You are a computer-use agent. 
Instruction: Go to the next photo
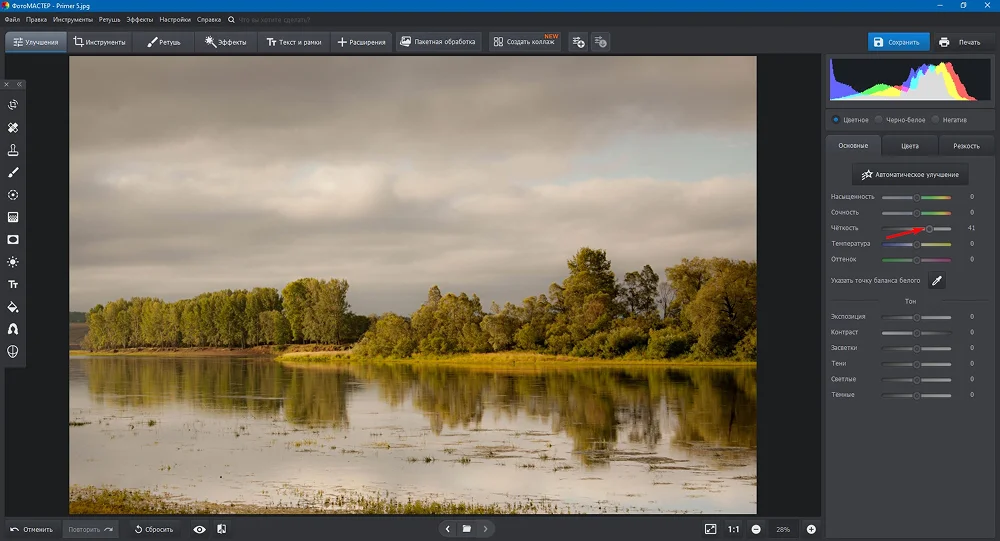click(485, 529)
